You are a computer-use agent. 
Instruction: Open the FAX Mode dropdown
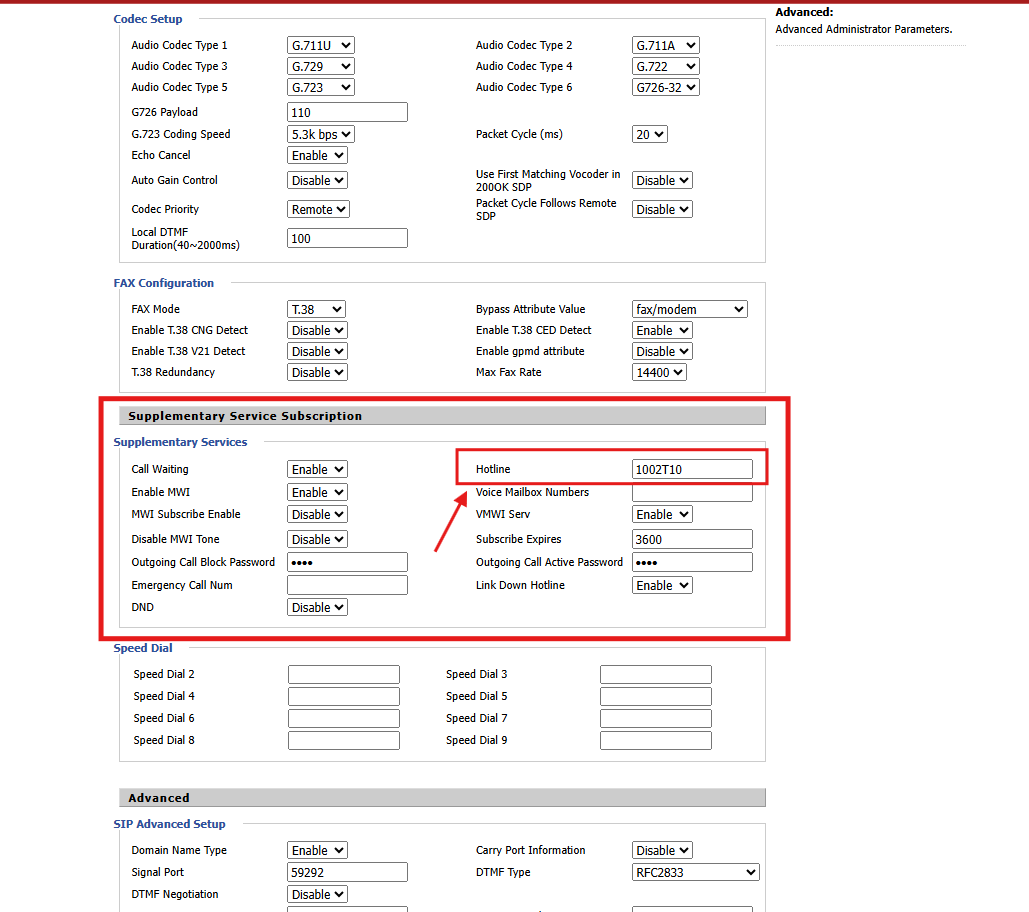click(x=316, y=309)
